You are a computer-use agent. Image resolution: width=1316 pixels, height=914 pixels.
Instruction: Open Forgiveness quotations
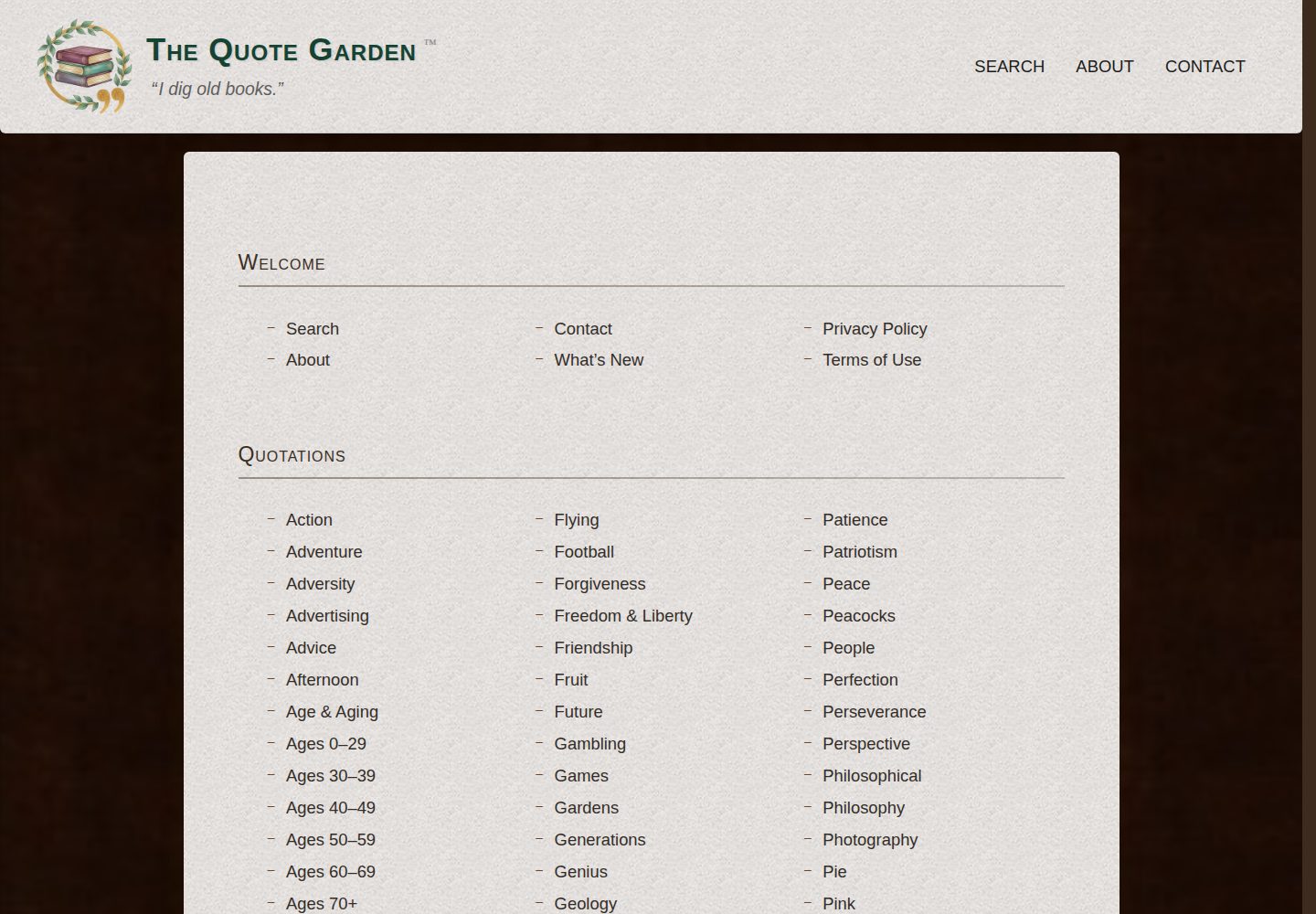(600, 584)
